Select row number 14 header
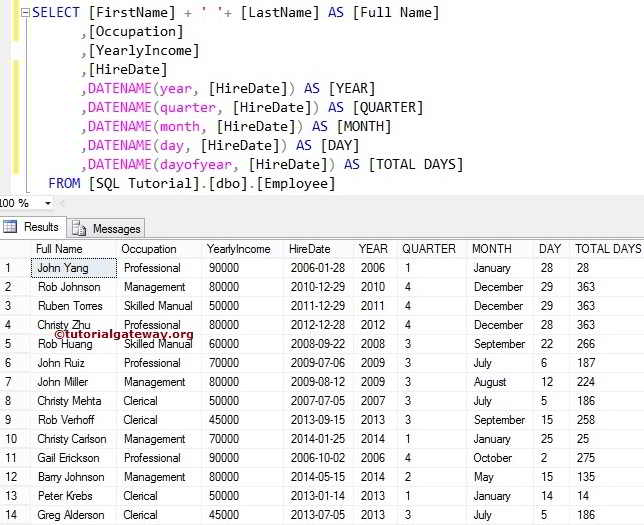644x525 pixels. [x=15, y=515]
